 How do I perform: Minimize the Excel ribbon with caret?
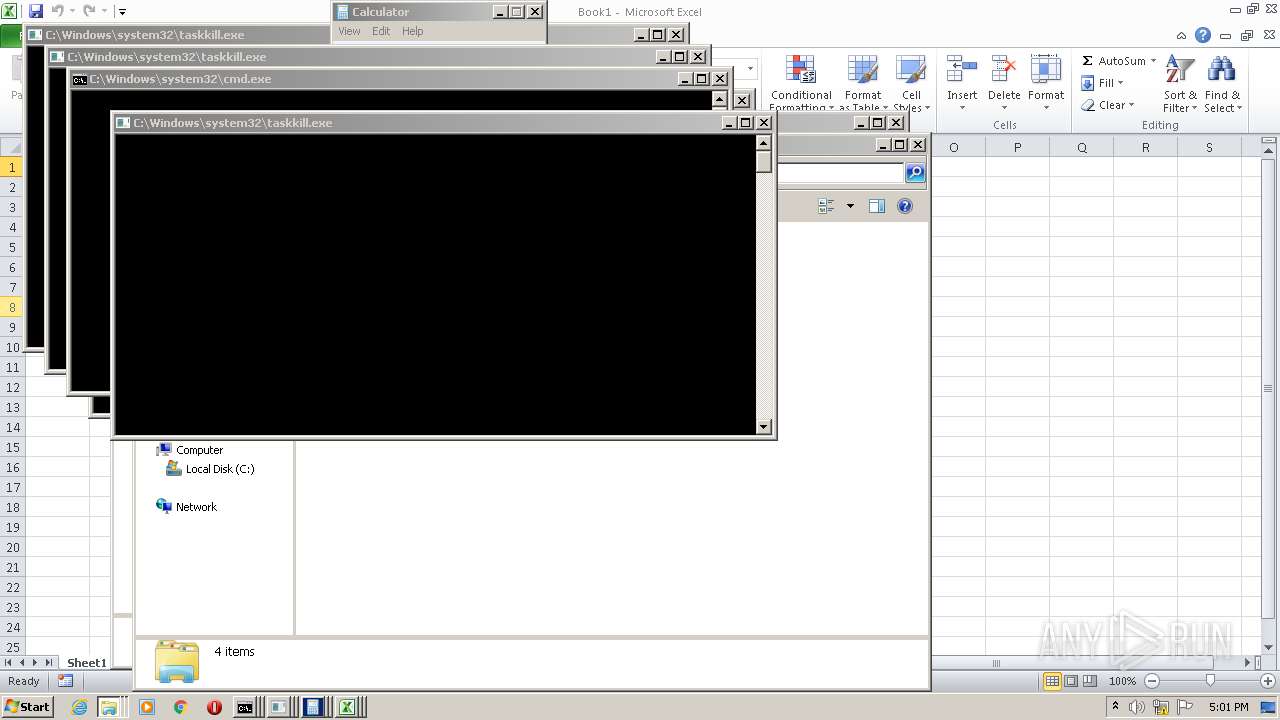pos(1182,35)
